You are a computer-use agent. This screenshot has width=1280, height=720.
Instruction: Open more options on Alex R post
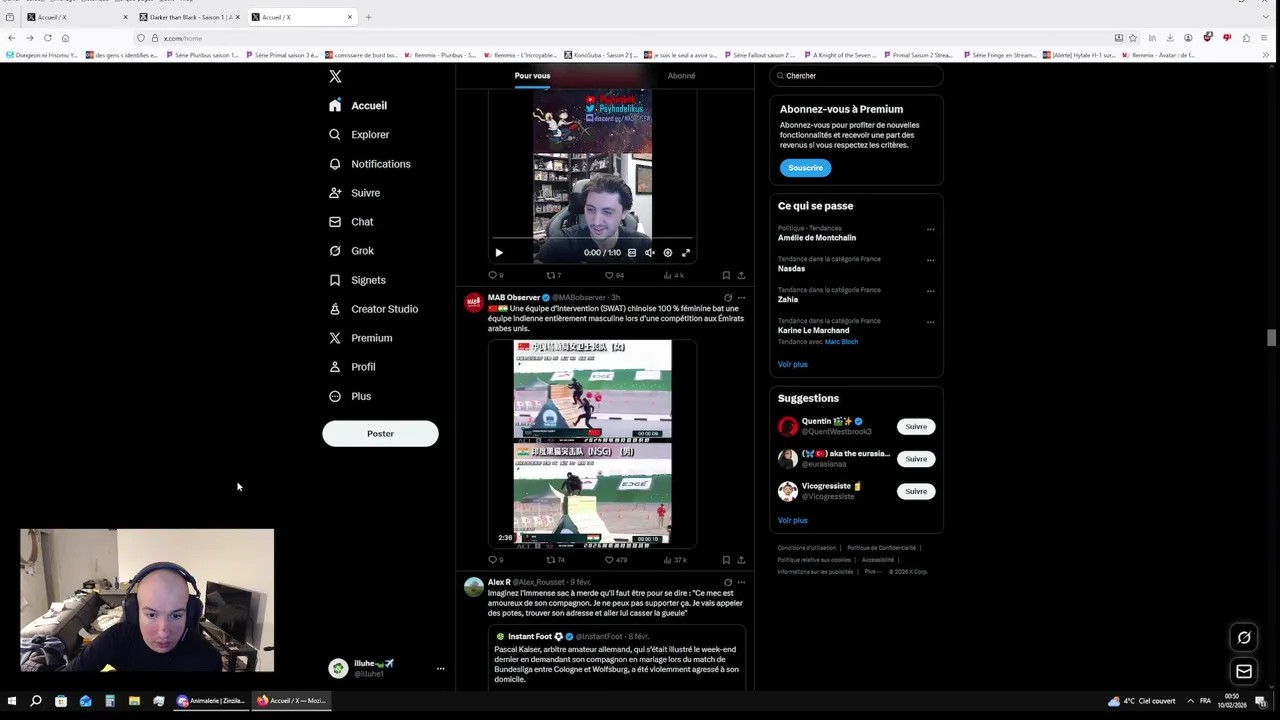coord(741,582)
